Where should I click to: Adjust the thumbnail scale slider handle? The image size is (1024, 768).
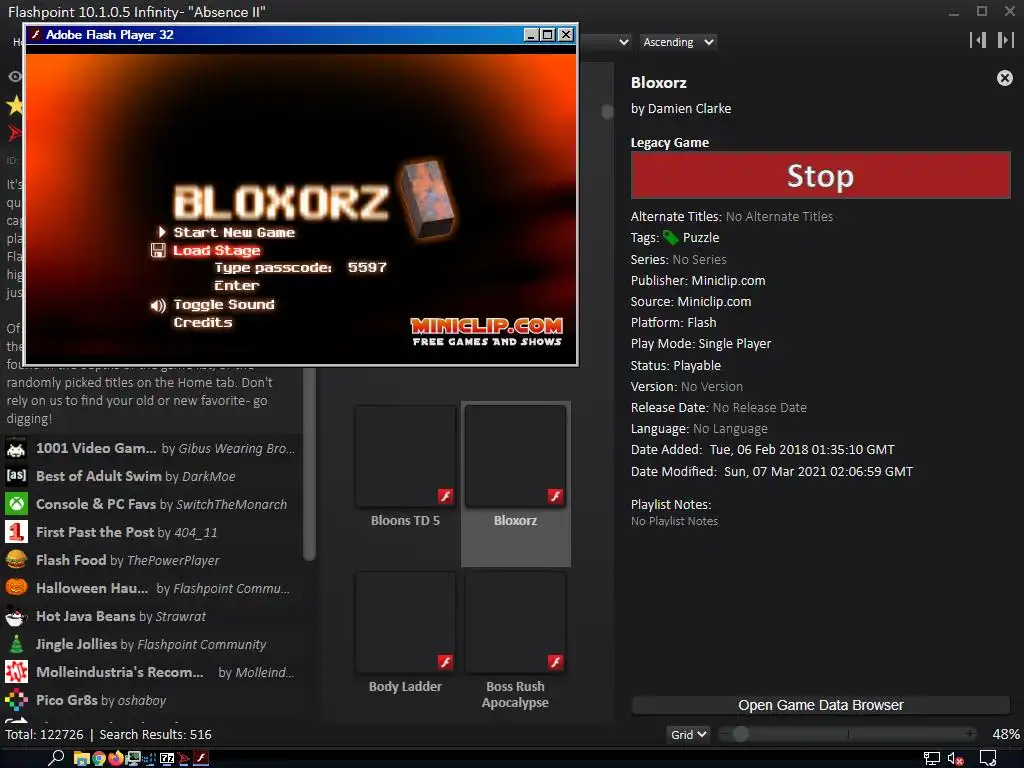740,734
